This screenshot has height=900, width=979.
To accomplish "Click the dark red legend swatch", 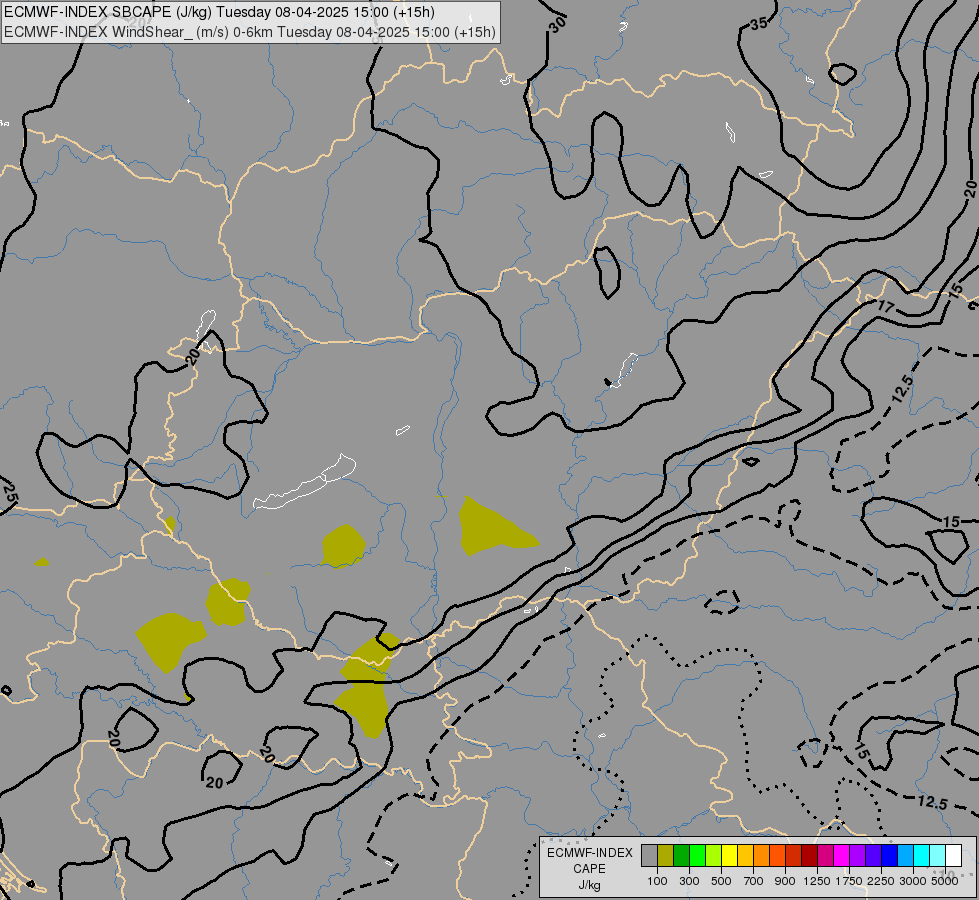I will (809, 855).
